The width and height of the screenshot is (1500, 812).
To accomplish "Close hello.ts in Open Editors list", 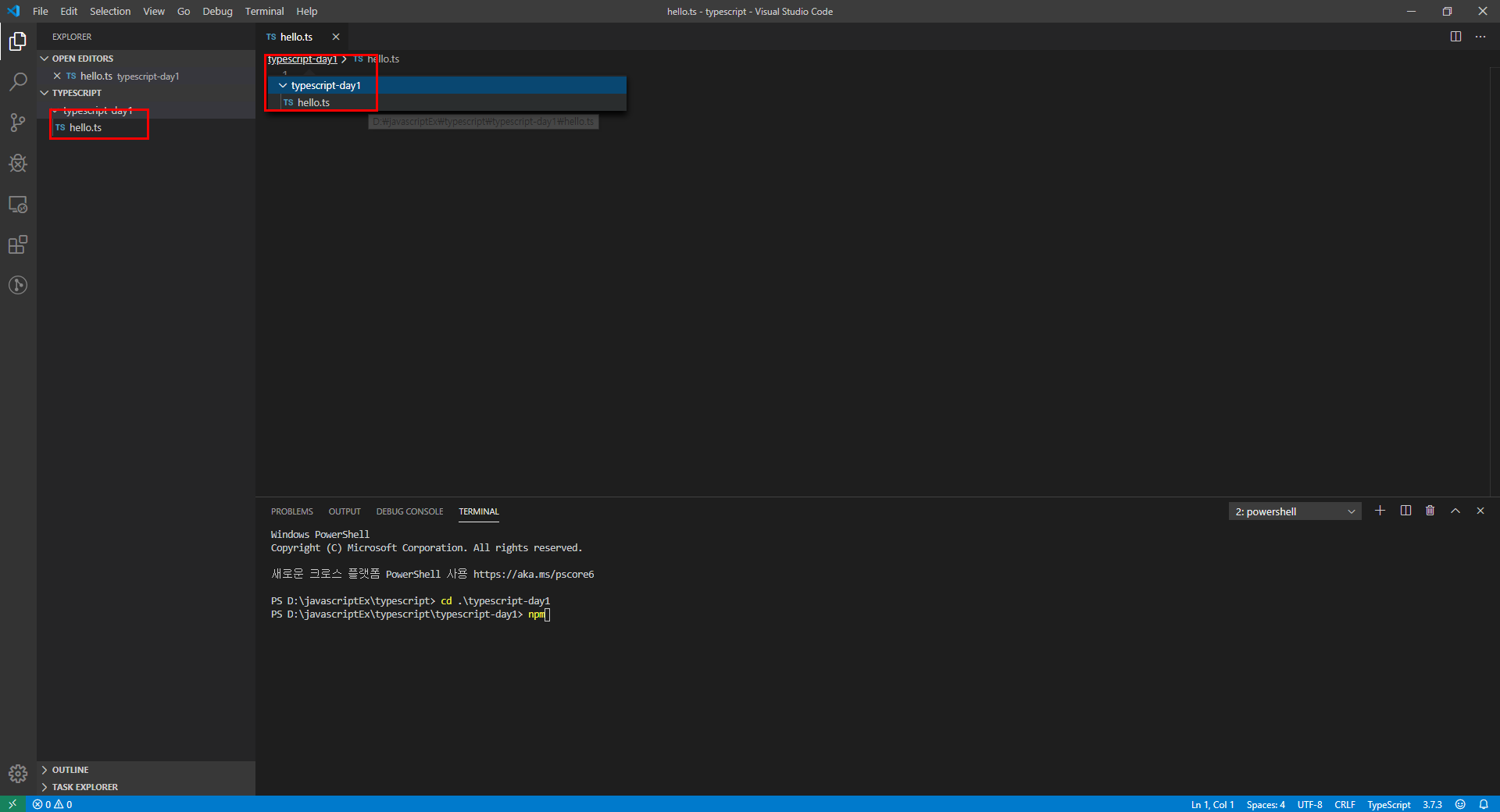I will coord(57,76).
